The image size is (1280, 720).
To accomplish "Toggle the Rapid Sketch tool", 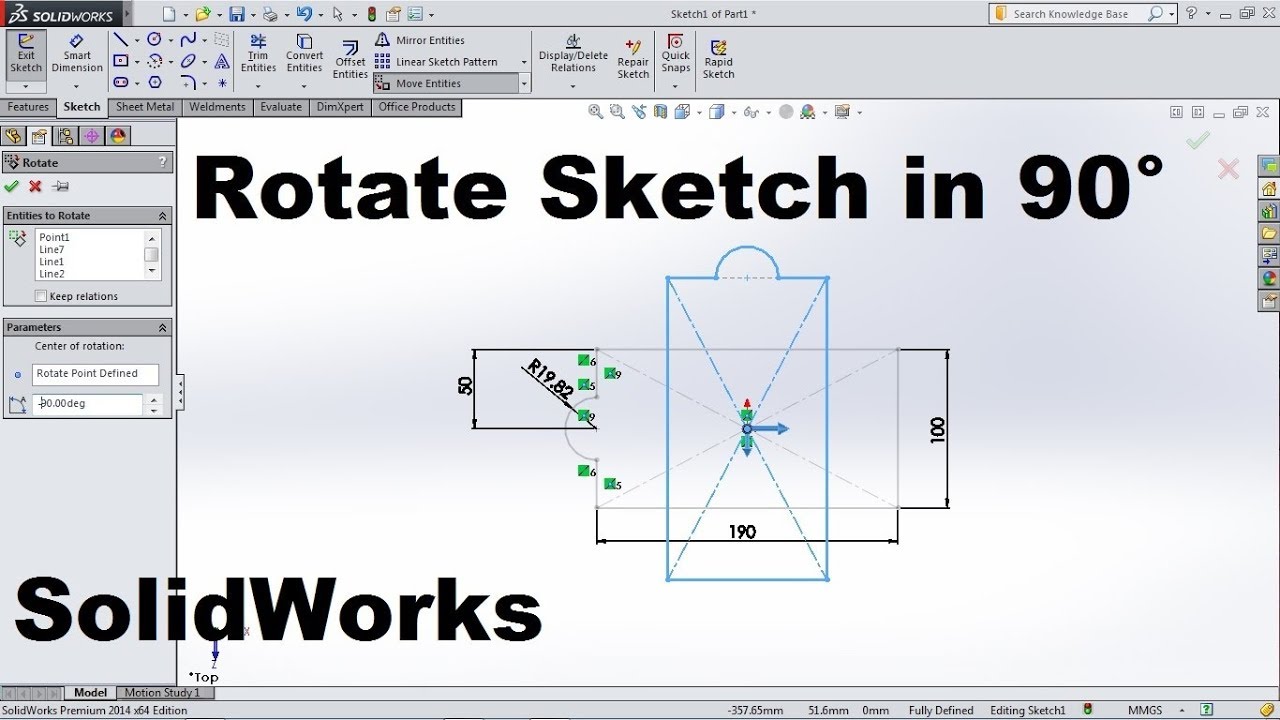I will (718, 59).
